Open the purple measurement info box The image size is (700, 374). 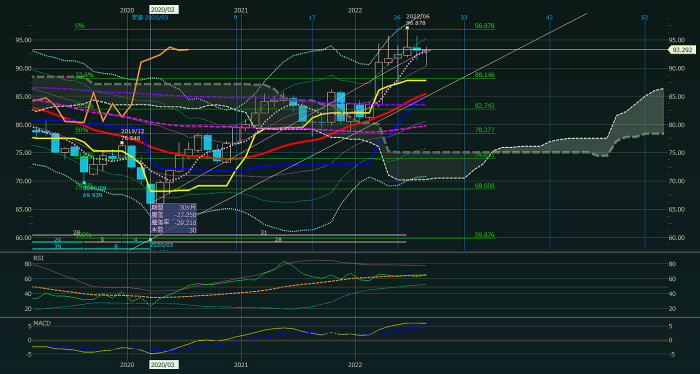(173, 219)
